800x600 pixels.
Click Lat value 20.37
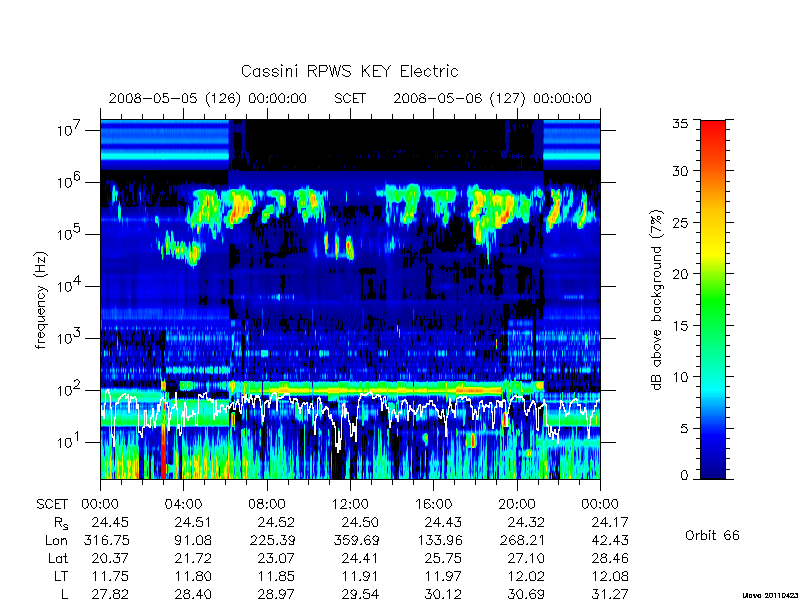110,559
